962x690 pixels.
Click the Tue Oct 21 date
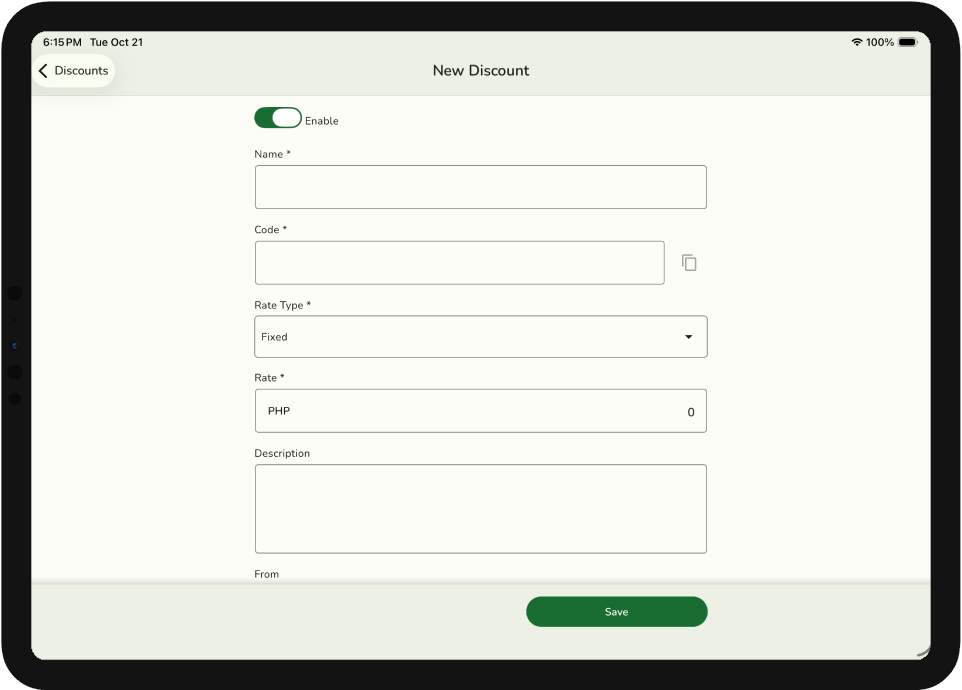point(116,43)
